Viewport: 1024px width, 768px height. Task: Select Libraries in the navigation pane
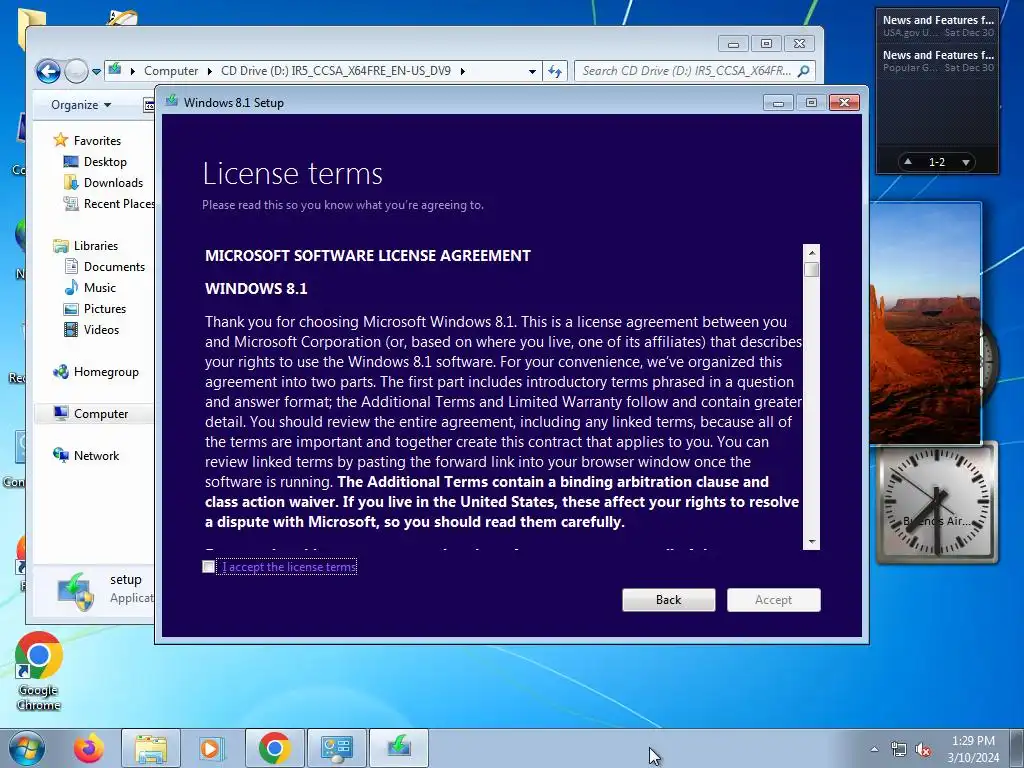pos(95,246)
